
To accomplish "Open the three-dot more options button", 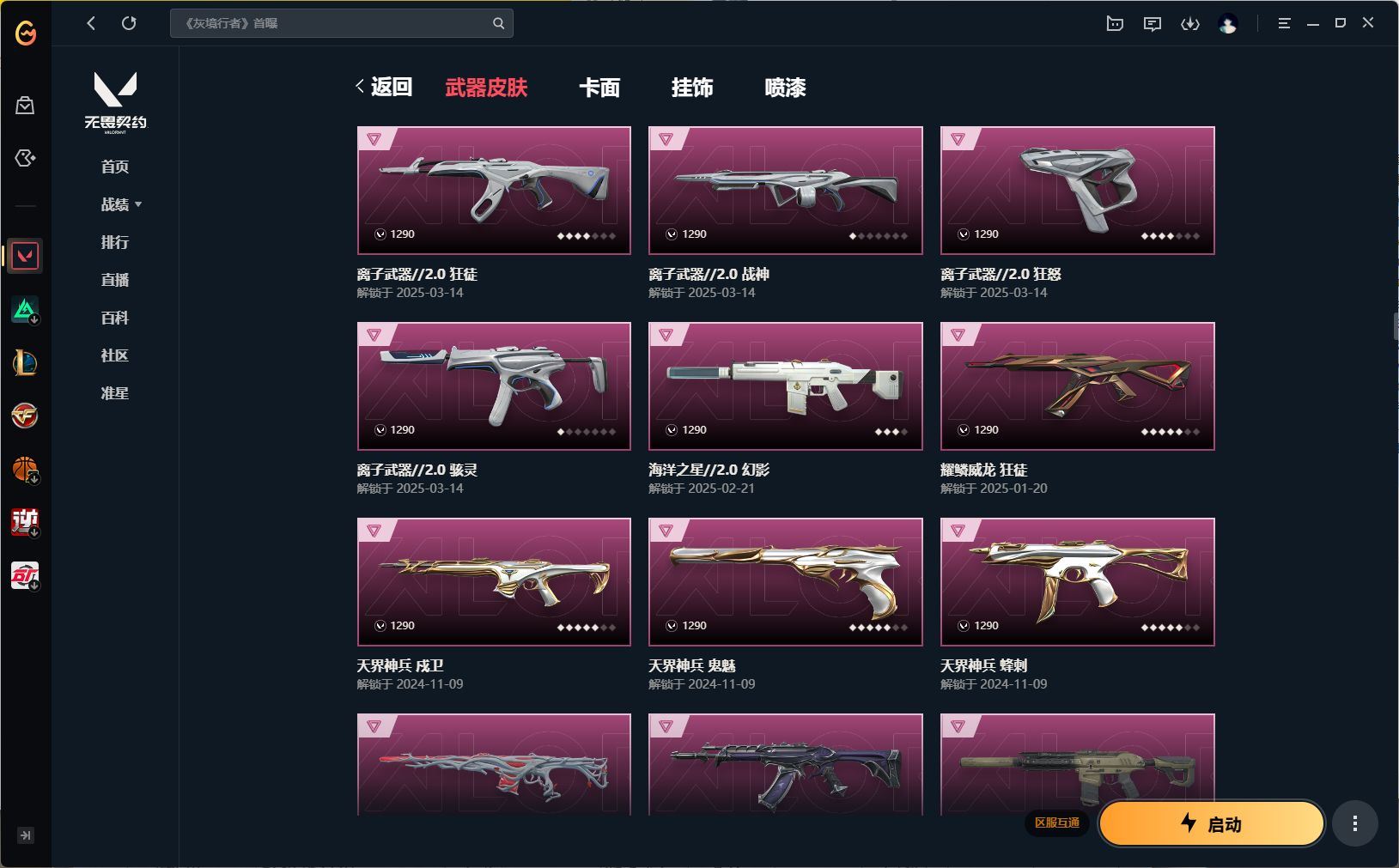I will click(1355, 824).
